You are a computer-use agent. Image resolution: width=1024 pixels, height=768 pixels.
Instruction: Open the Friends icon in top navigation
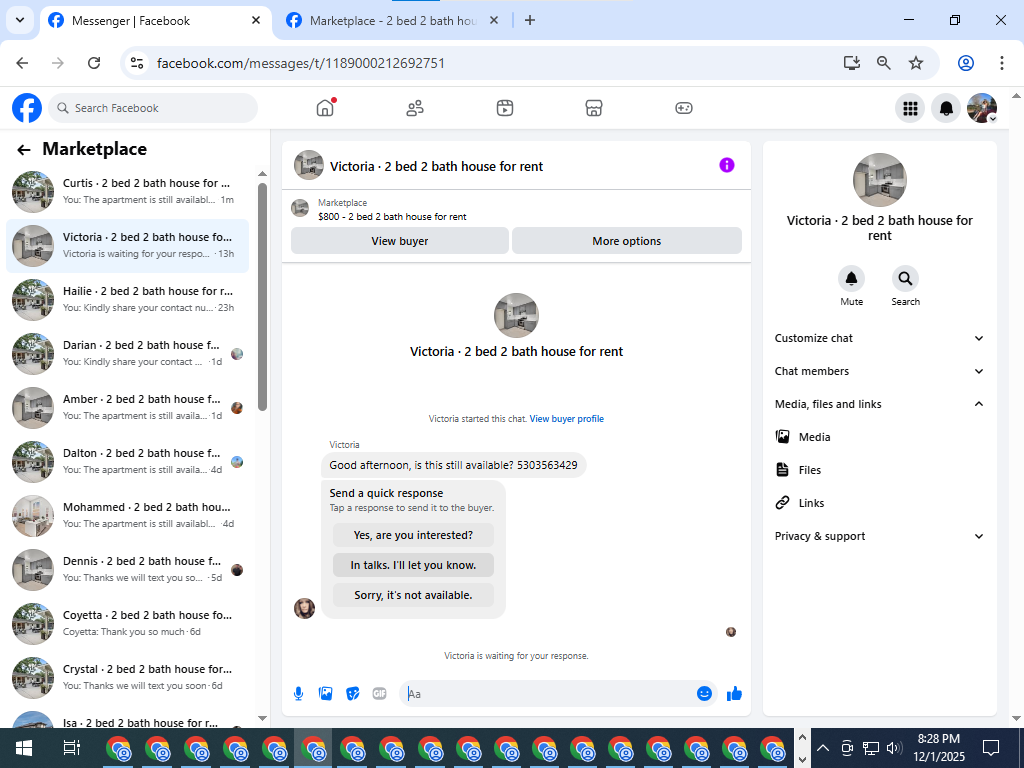[x=415, y=108]
